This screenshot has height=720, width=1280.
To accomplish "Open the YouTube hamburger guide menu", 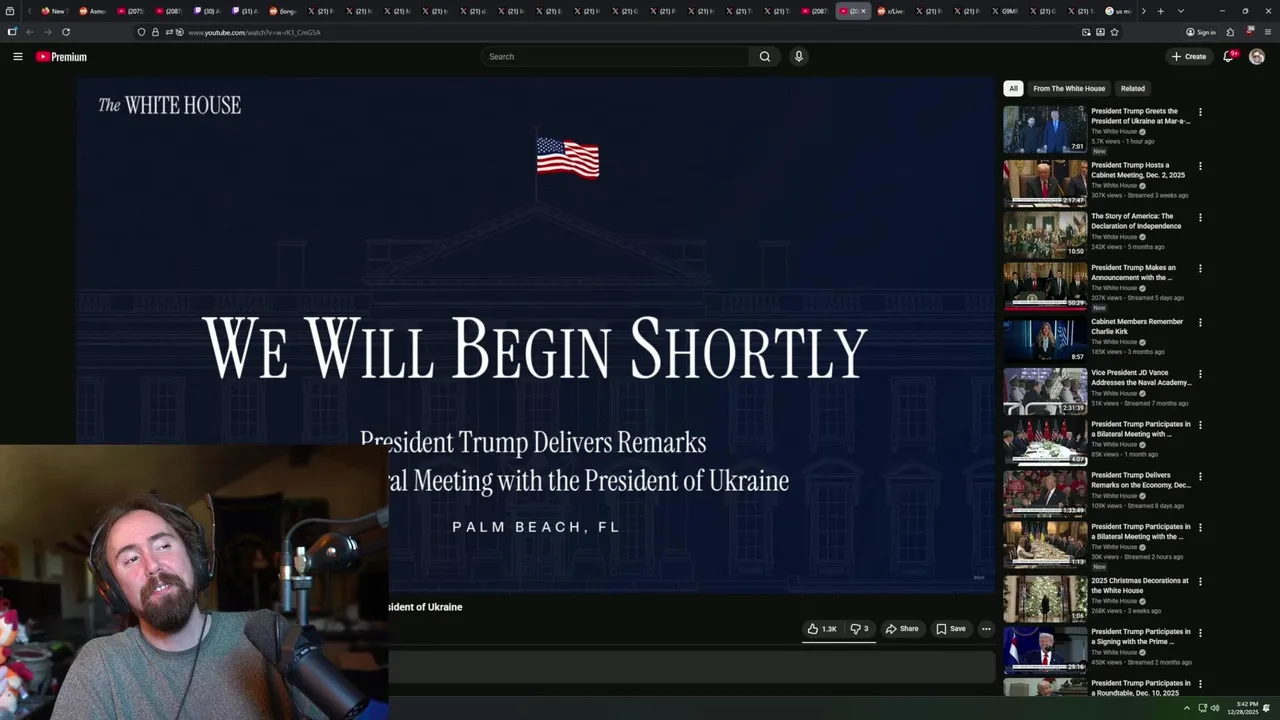I will (17, 57).
